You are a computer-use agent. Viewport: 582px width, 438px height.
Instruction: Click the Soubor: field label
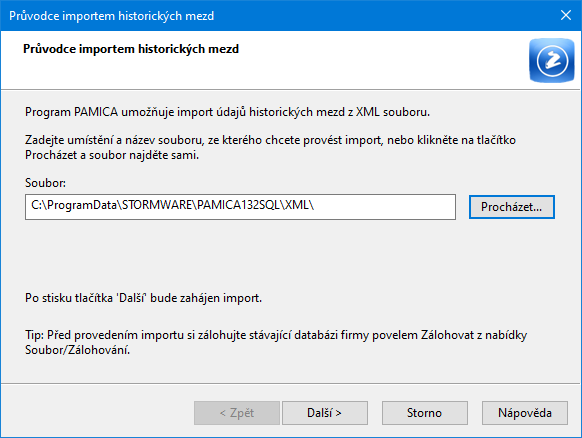pyautogui.click(x=45, y=183)
